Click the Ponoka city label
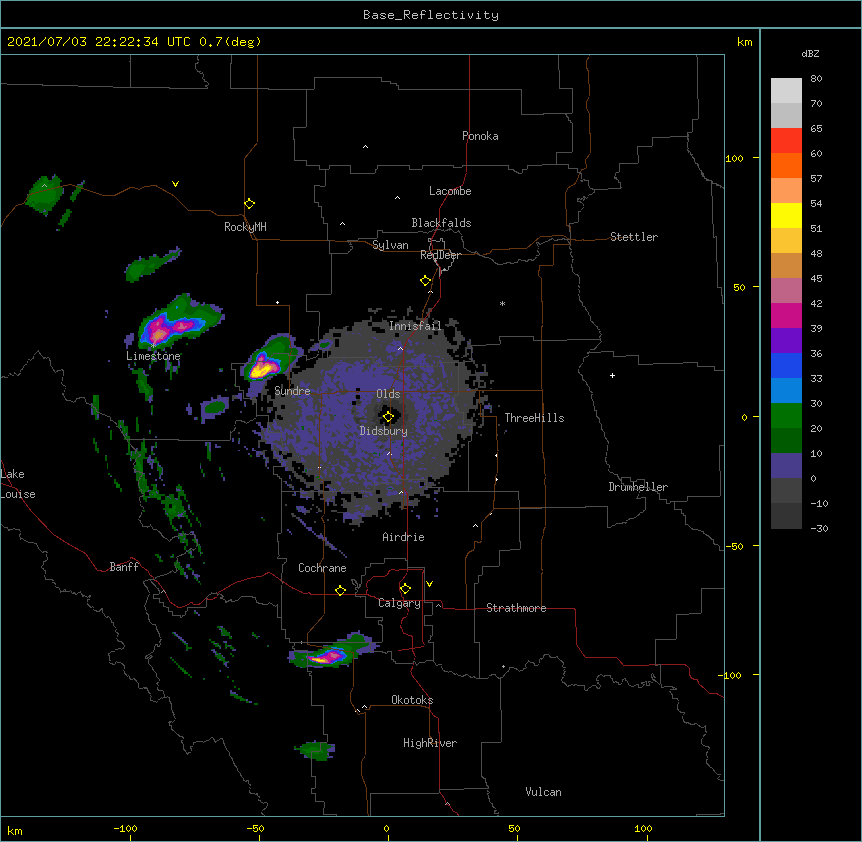Screen dimensions: 862x842 click(x=480, y=136)
